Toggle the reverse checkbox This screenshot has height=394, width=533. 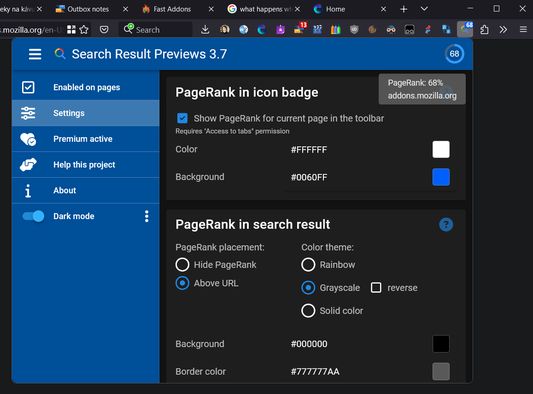tap(376, 288)
